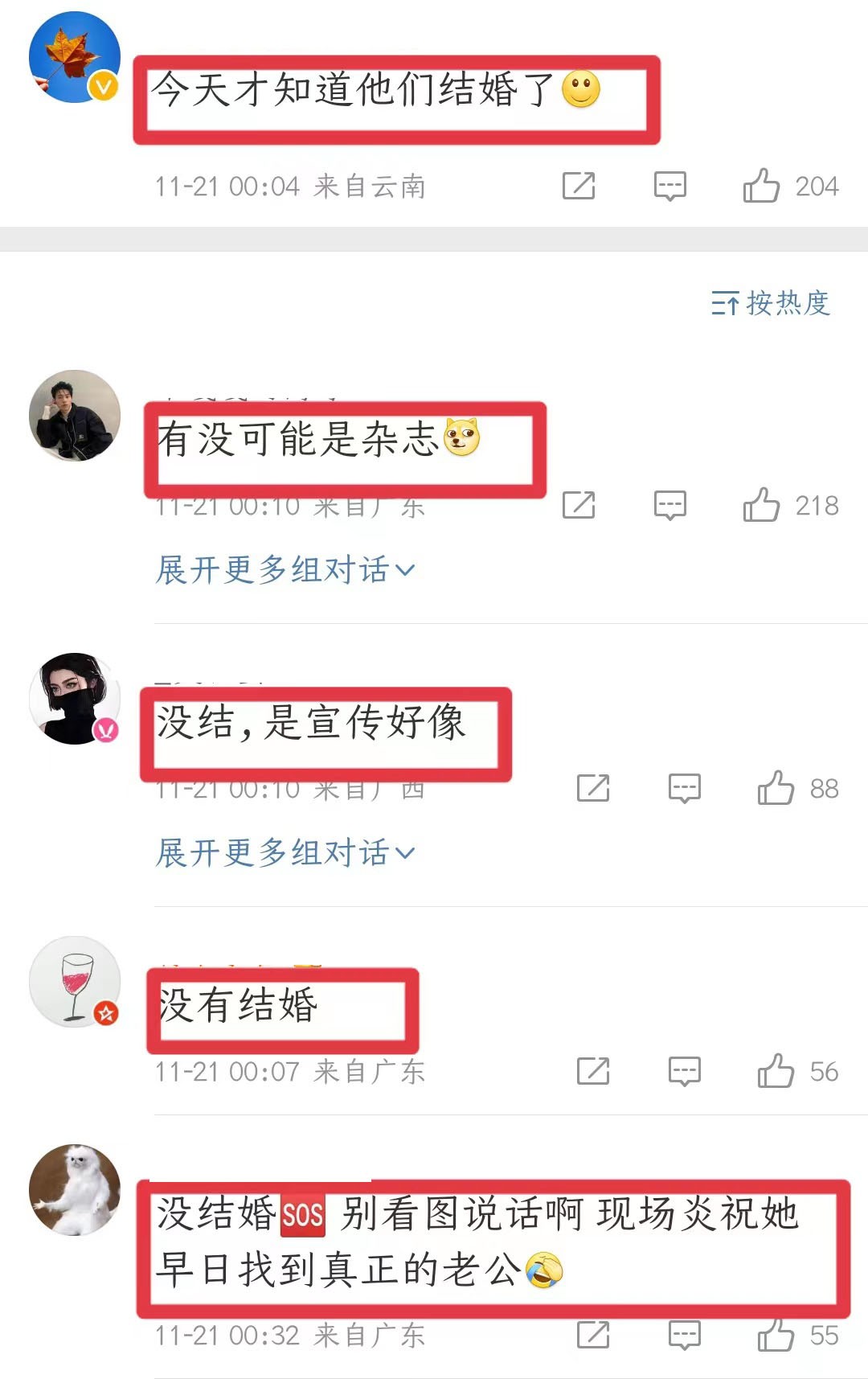Open comment text 今天才知道他们结婚了

tap(354, 89)
